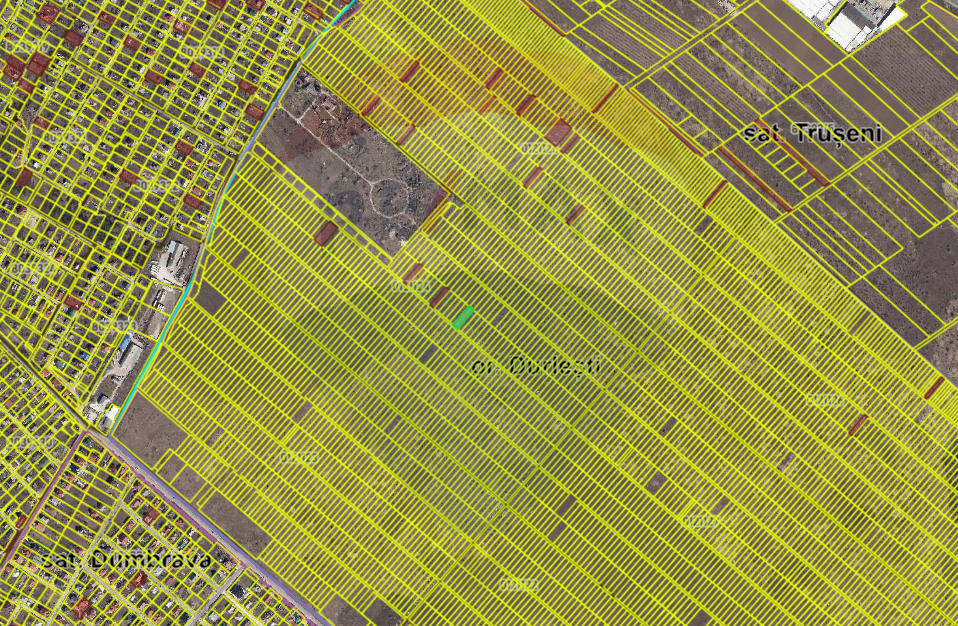Select the red square parcel left of the open field

tap(325, 233)
